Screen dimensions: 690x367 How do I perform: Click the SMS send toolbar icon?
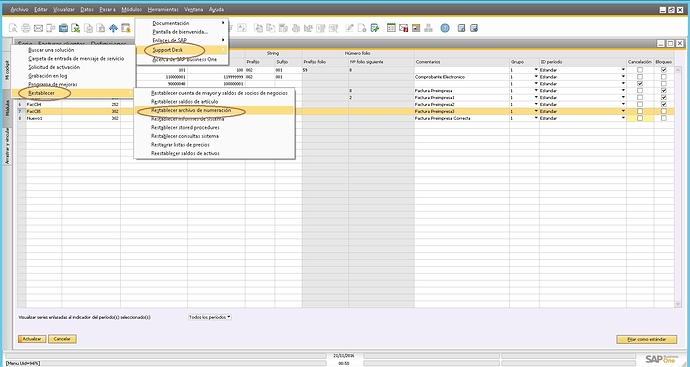coord(51,28)
